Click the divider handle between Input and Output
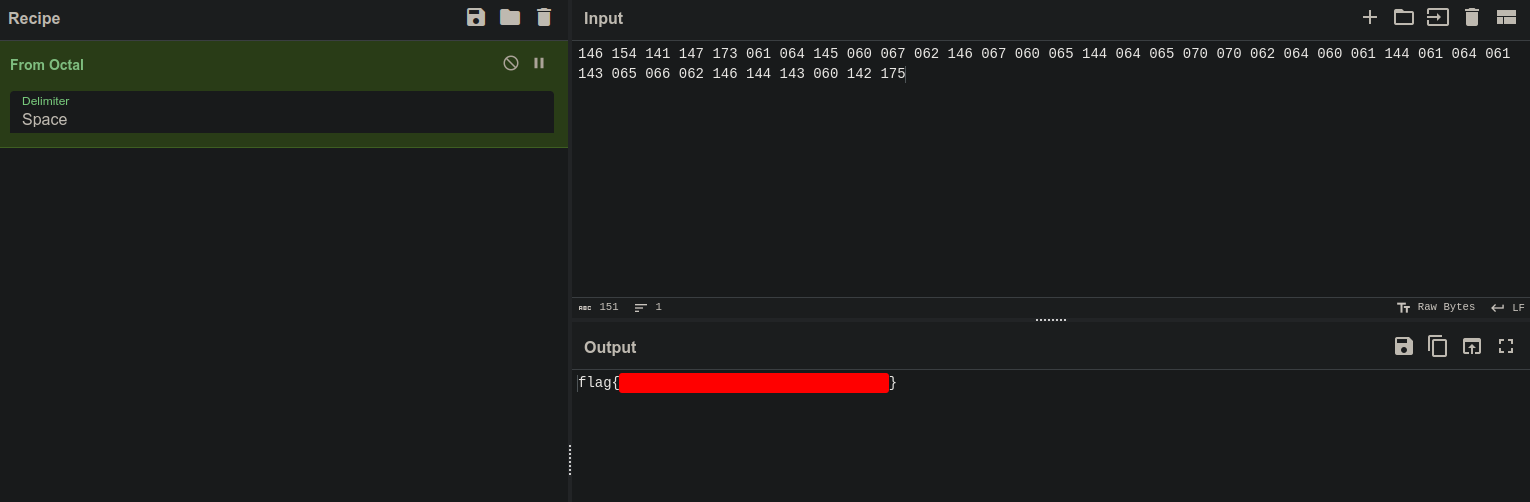 (x=1050, y=320)
